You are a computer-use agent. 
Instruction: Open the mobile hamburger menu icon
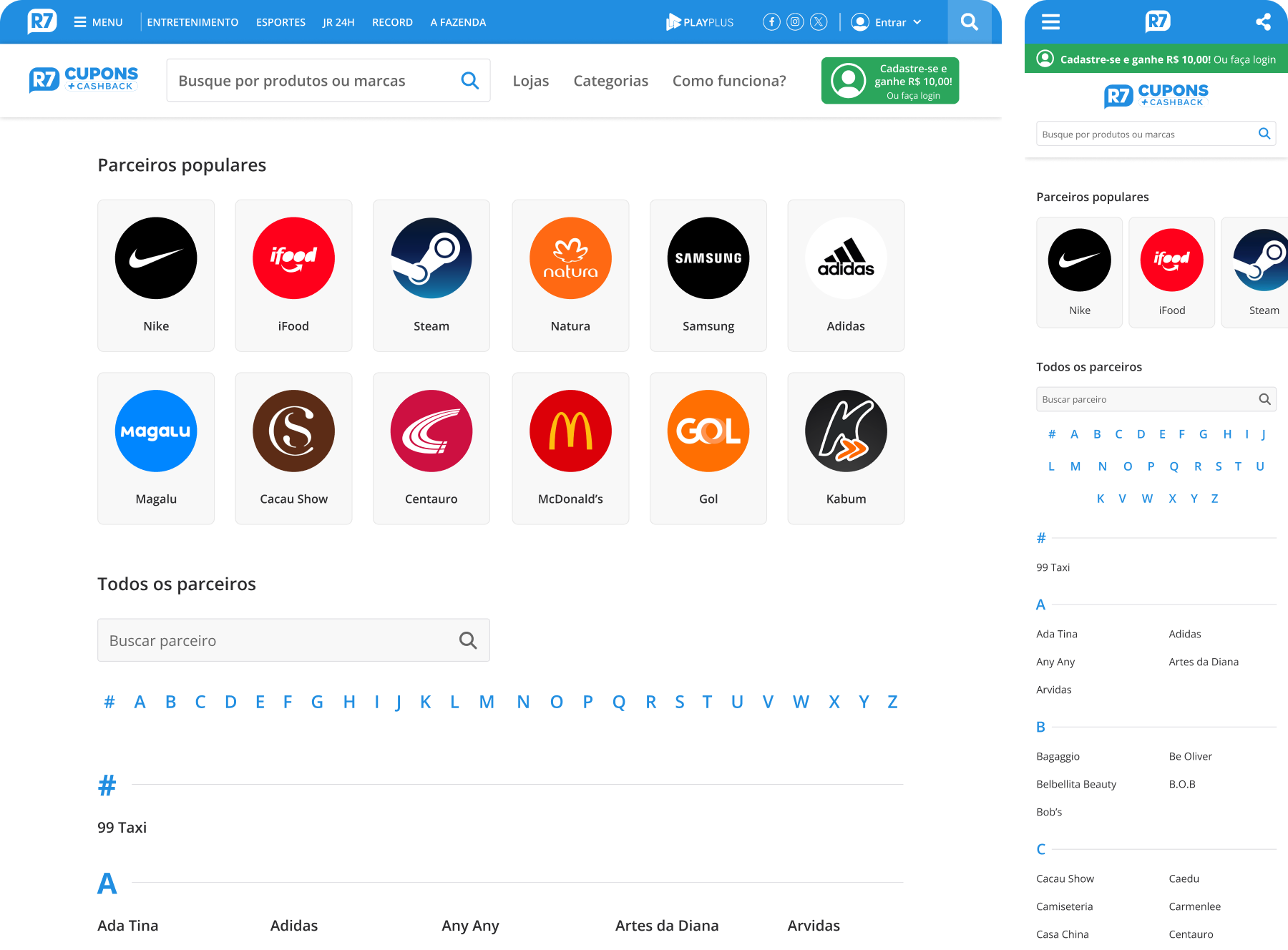coord(1050,22)
